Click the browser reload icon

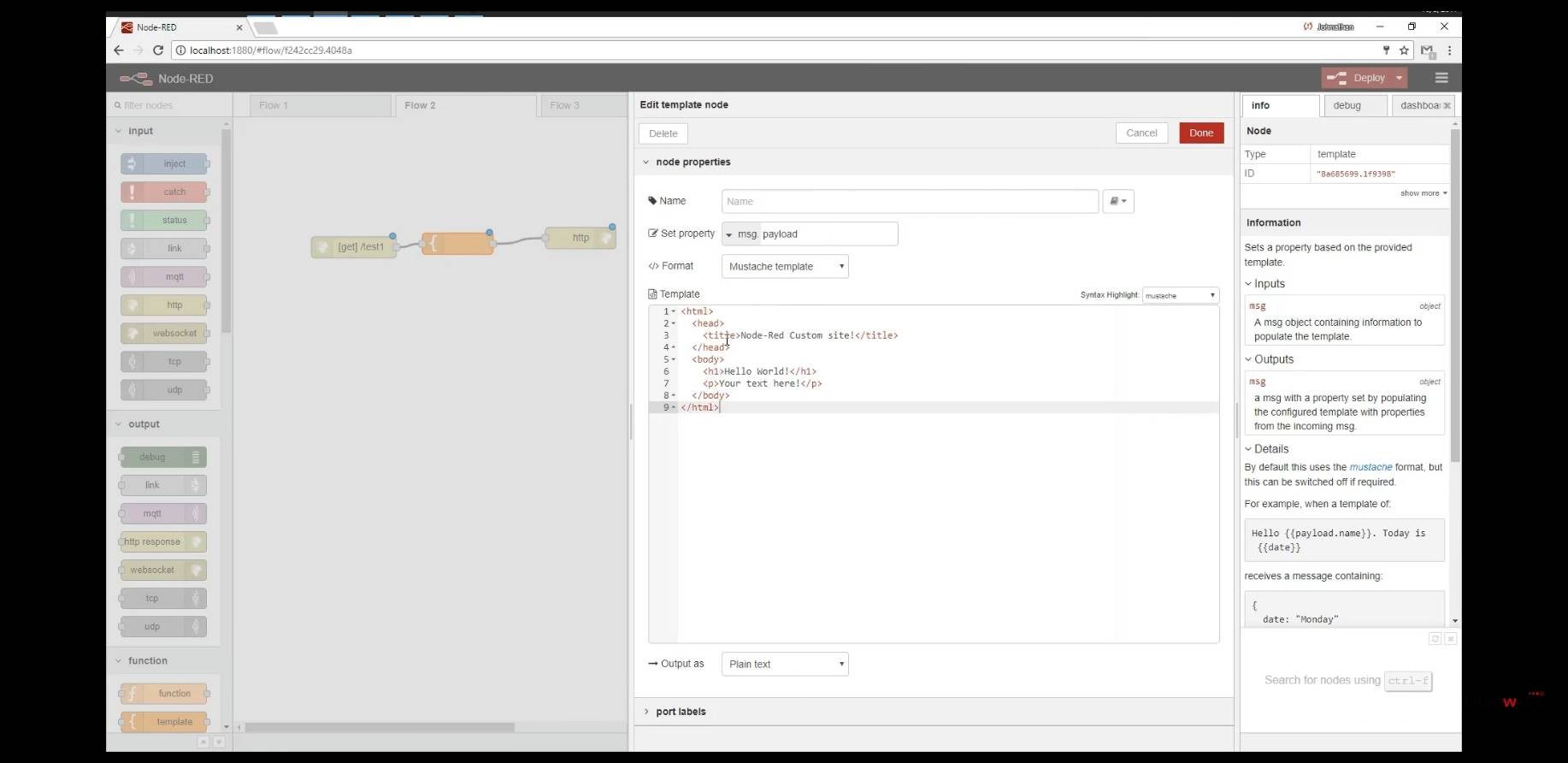click(158, 50)
